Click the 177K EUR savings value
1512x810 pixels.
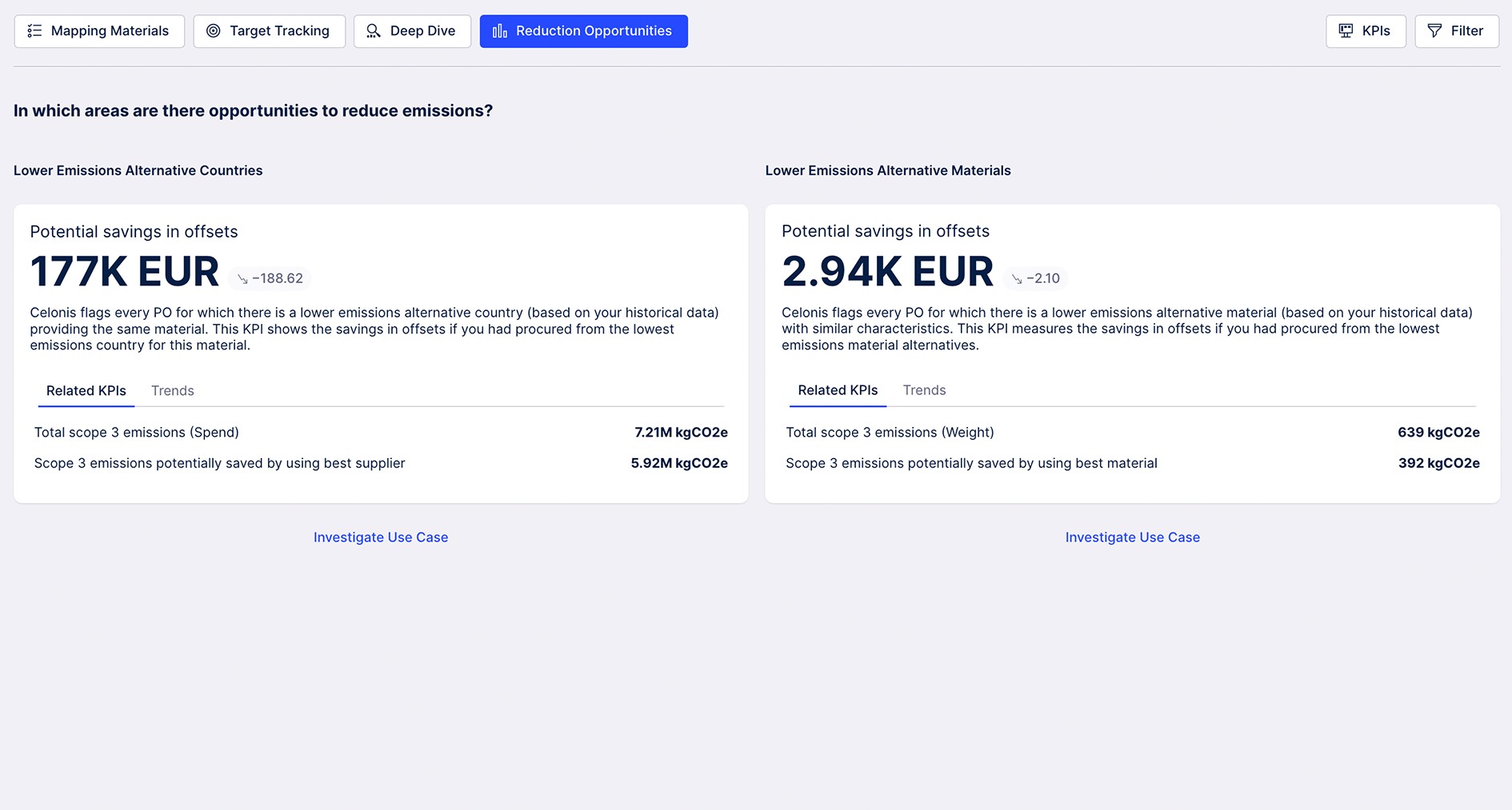pyautogui.click(x=125, y=272)
